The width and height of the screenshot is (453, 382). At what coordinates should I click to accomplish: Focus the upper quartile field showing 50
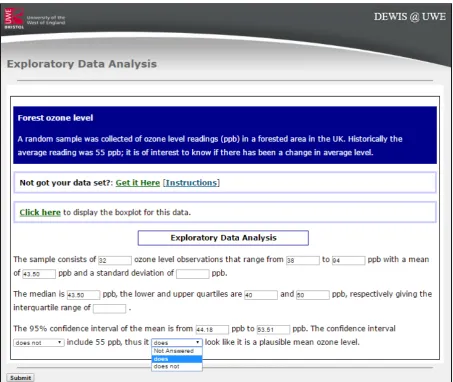[x=313, y=295]
